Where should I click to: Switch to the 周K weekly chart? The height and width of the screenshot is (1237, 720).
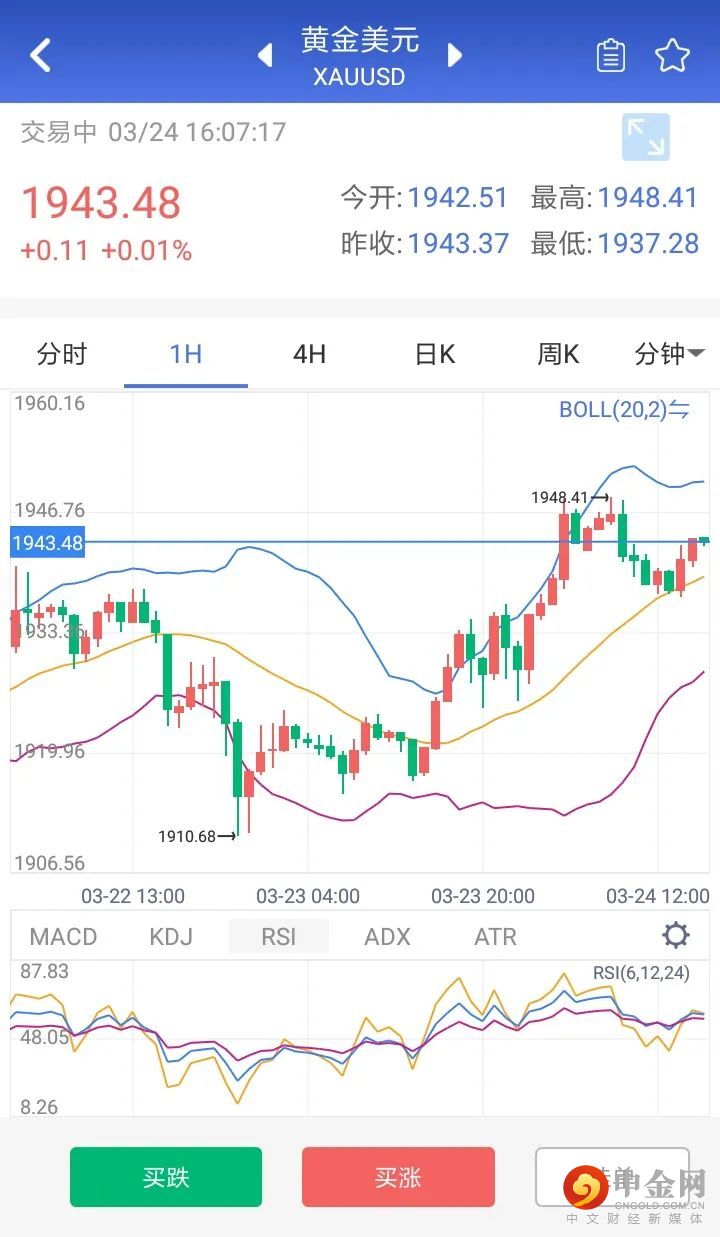coord(558,354)
